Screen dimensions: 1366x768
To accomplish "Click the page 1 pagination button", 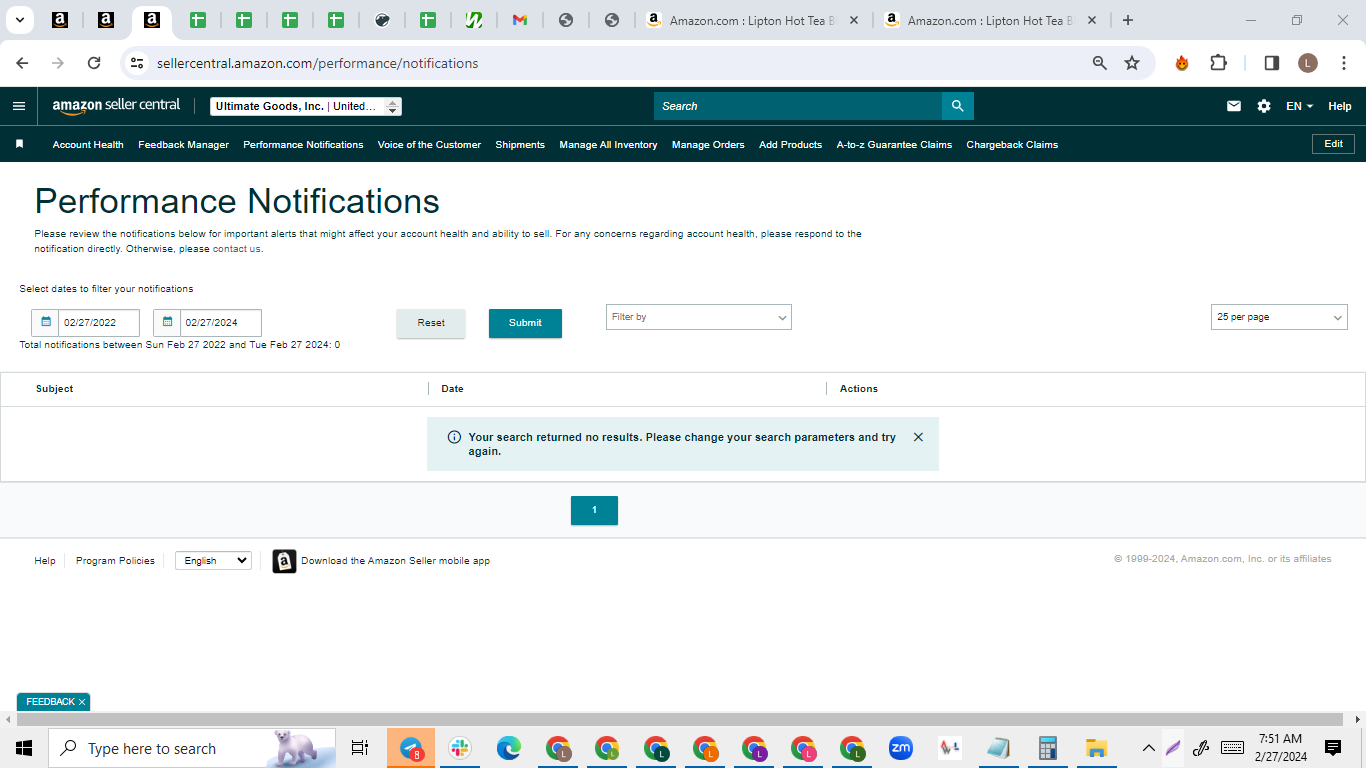I will click(594, 510).
